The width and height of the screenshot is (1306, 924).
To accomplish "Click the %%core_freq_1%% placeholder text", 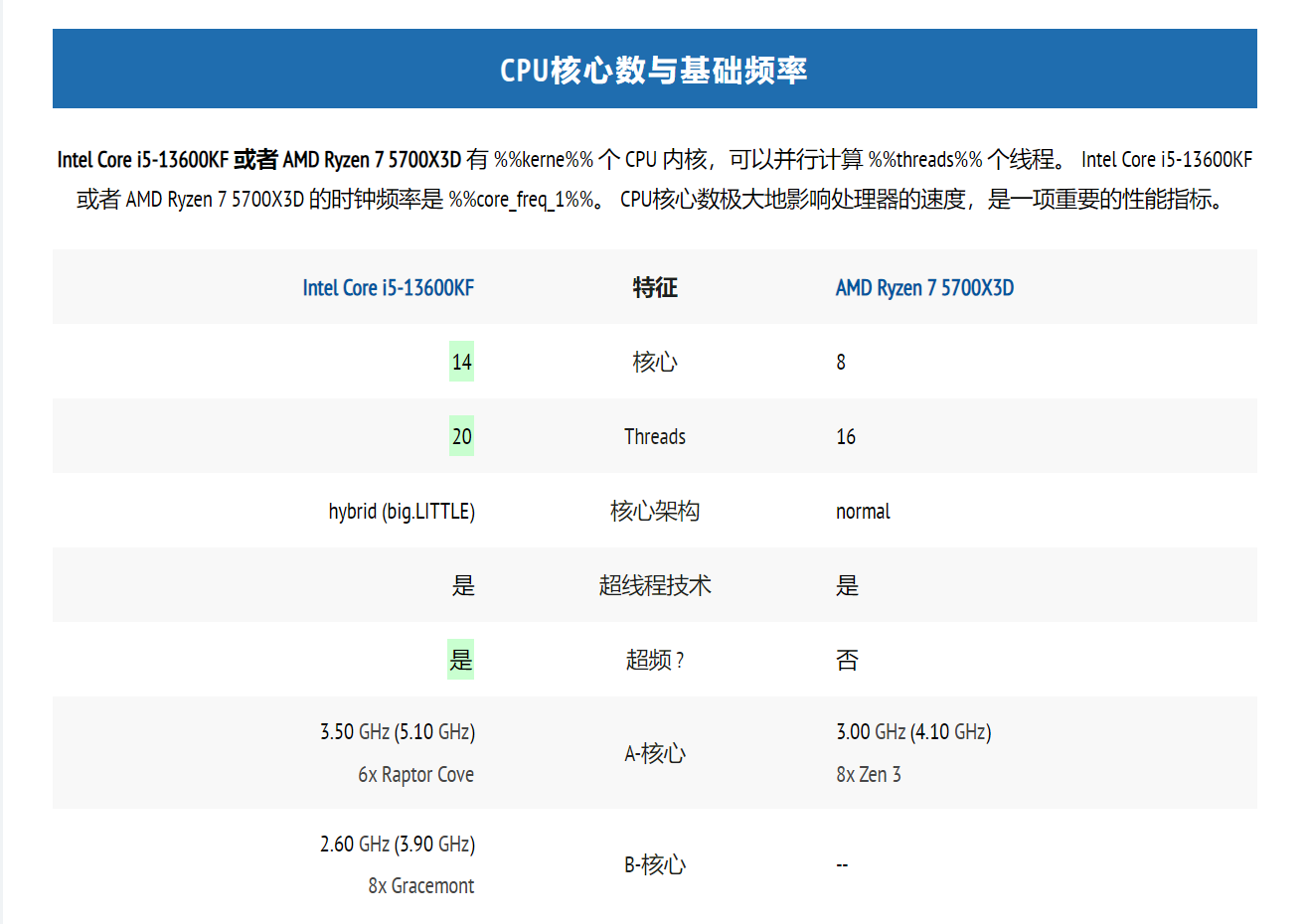I will (x=522, y=199).
